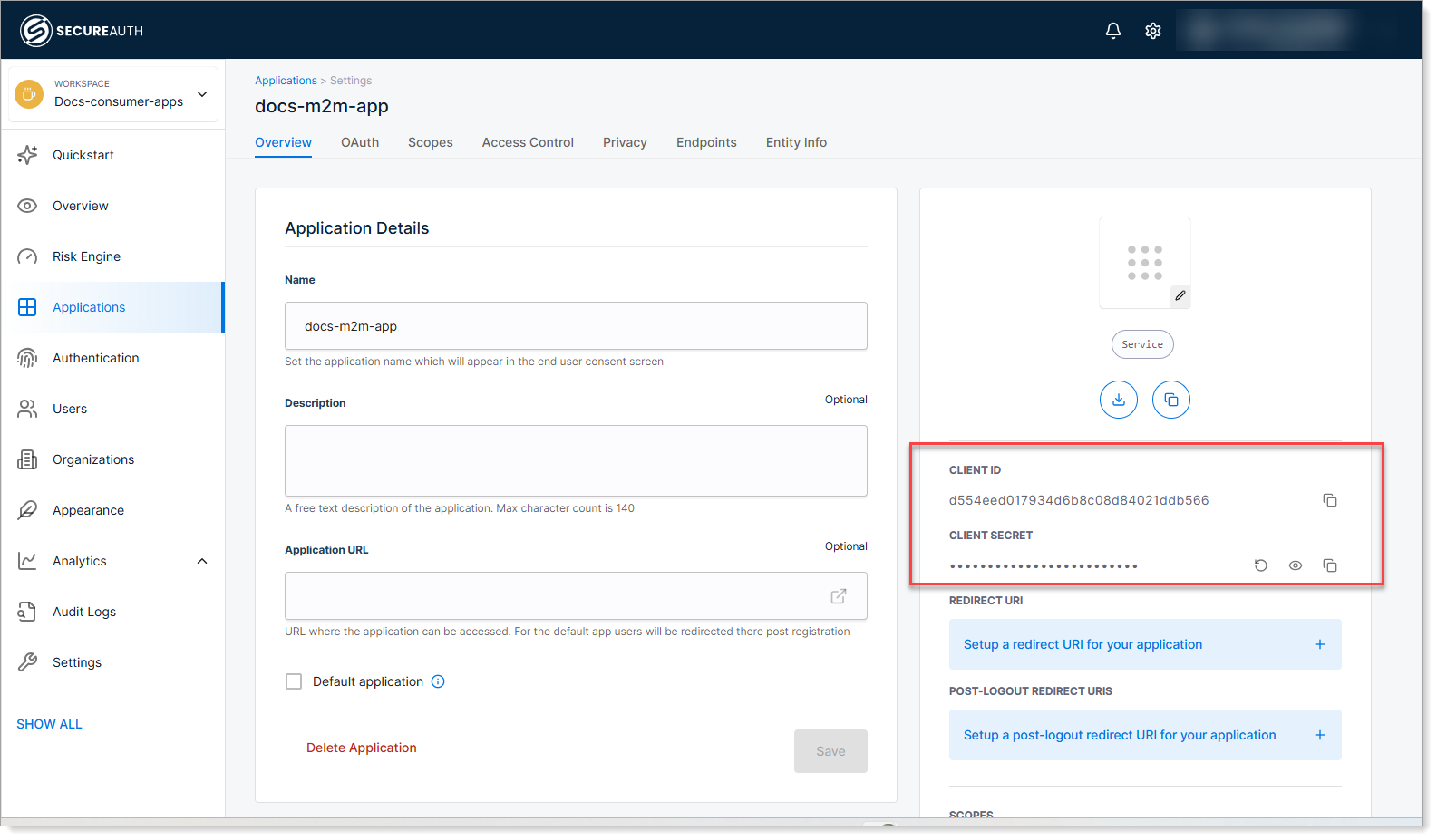1437x840 pixels.
Task: Click the Users people icon
Action: tap(27, 409)
